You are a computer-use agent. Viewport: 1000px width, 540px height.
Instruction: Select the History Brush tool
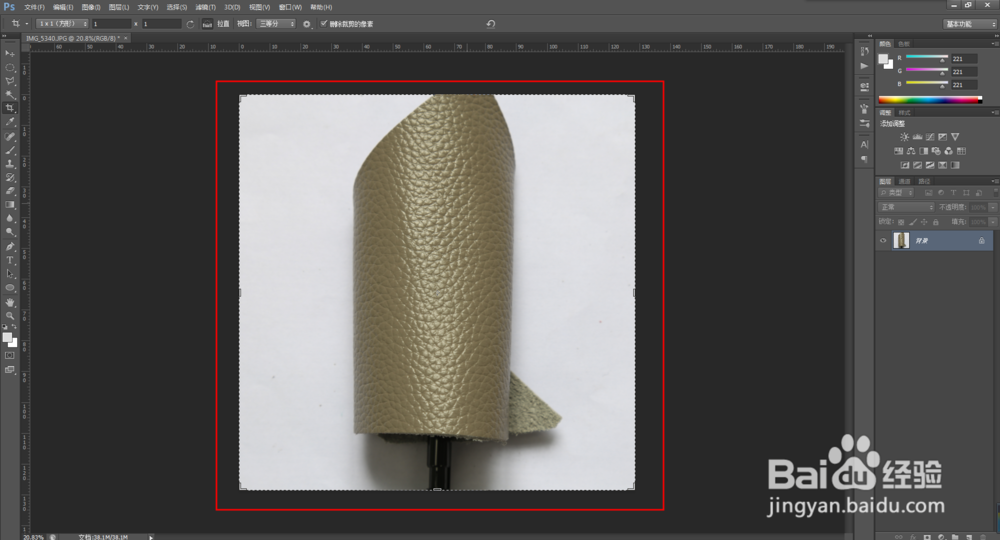(x=10, y=178)
